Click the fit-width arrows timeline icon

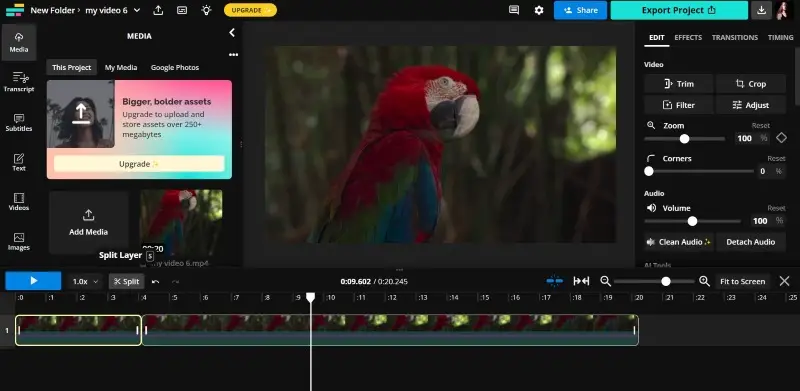coord(581,281)
